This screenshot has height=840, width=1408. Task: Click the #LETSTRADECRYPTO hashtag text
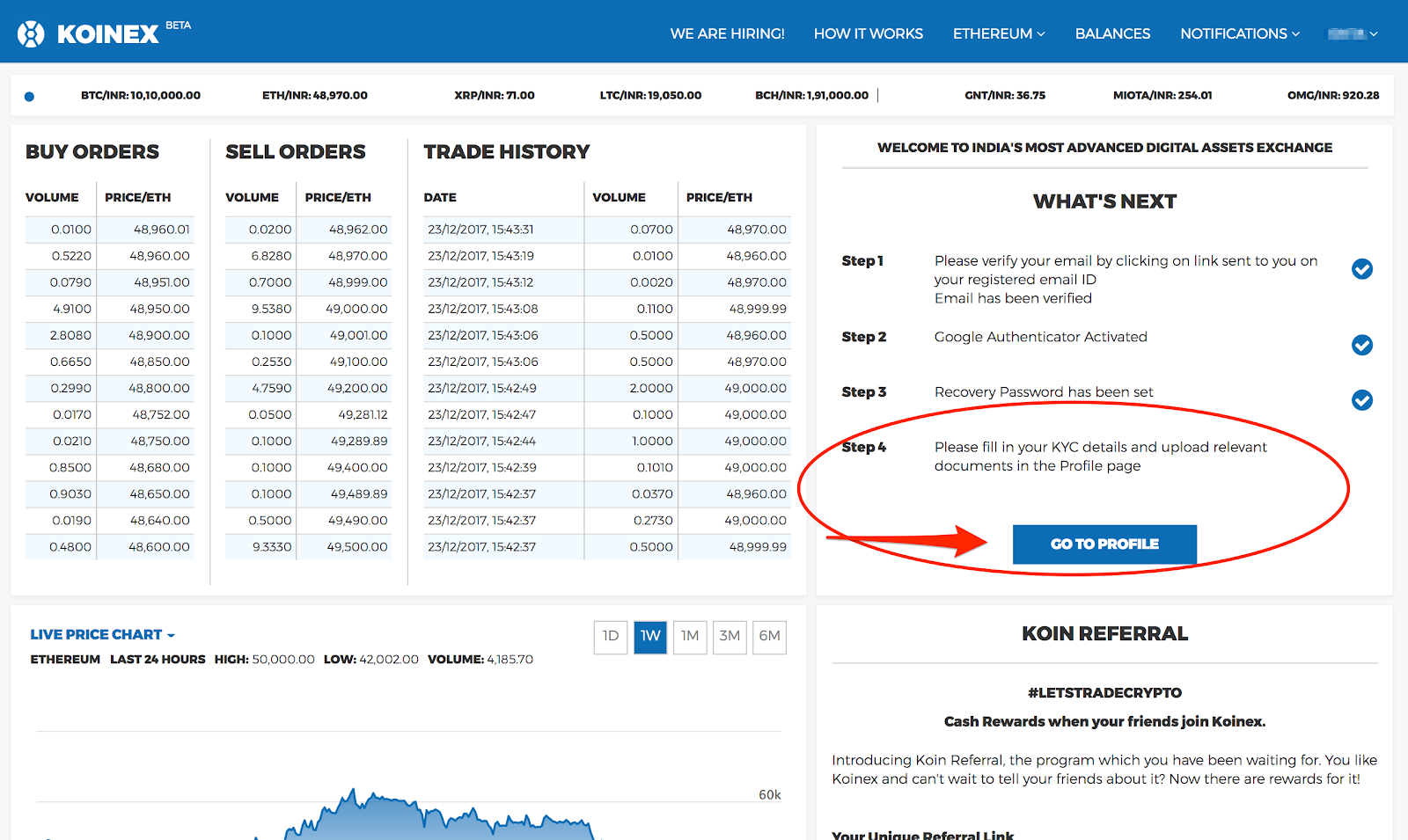pyautogui.click(x=1104, y=693)
